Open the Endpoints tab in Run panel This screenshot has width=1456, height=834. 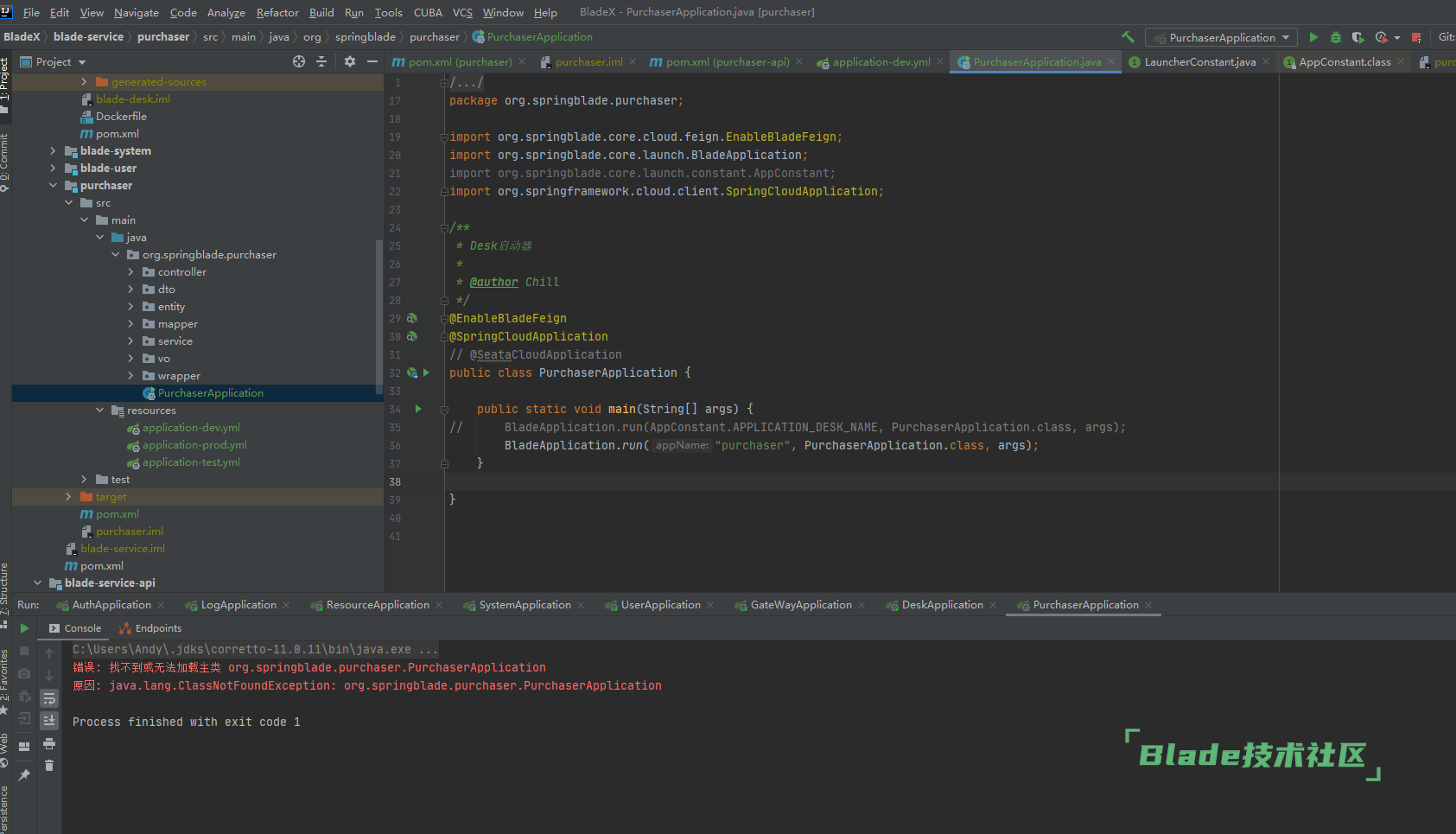tap(150, 628)
